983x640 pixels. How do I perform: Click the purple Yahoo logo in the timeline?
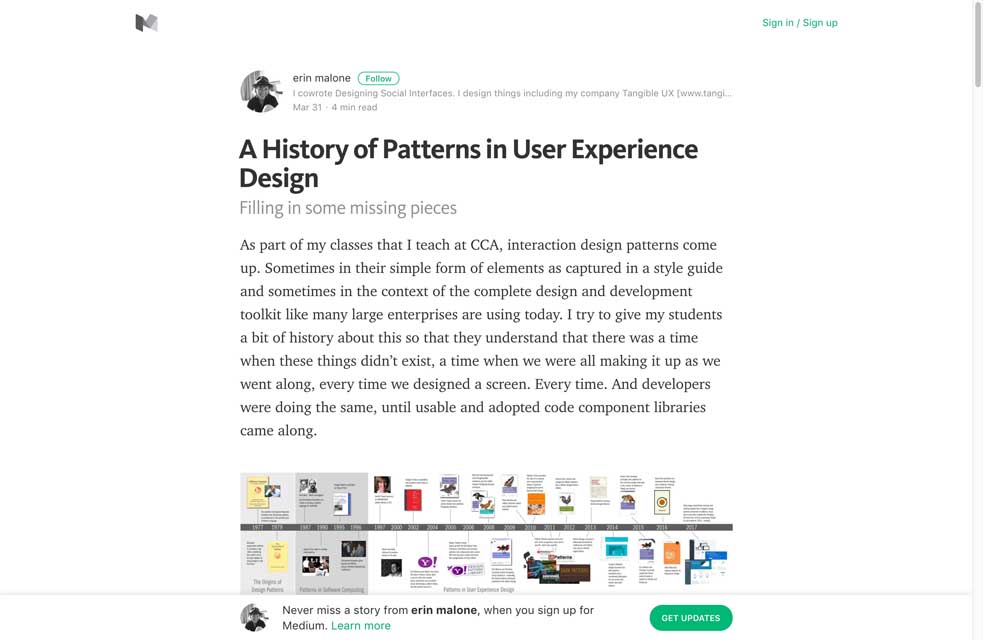426,564
